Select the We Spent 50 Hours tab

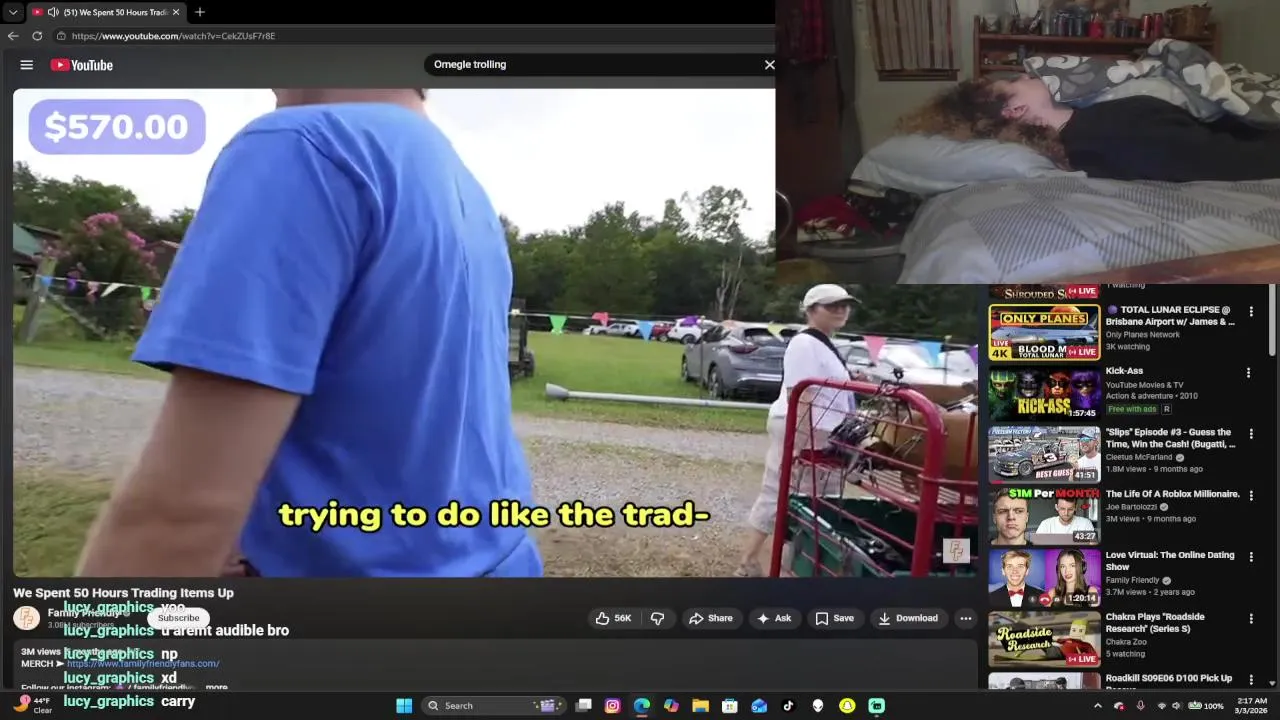tap(105, 12)
